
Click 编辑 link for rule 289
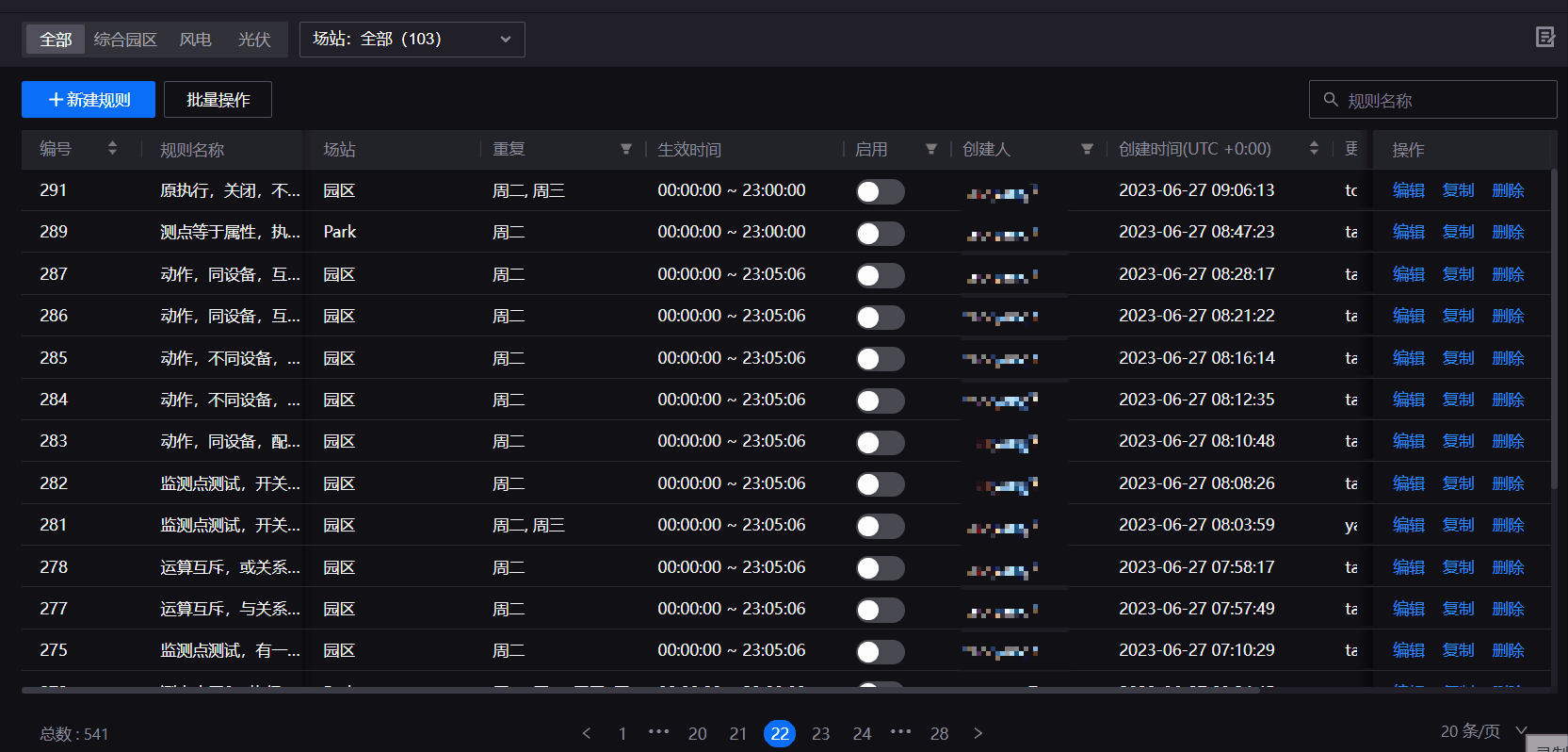(1408, 232)
